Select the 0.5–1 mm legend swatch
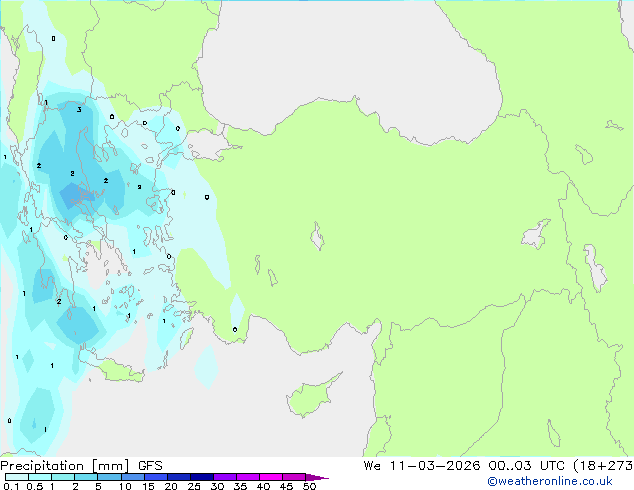Viewport: 634px width, 490px height. click(40, 477)
